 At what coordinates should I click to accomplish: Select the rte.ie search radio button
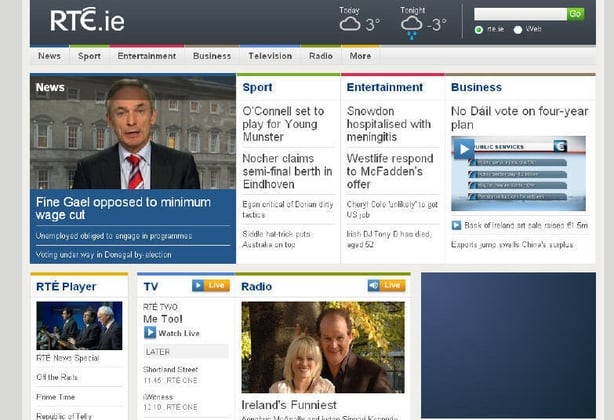479,30
